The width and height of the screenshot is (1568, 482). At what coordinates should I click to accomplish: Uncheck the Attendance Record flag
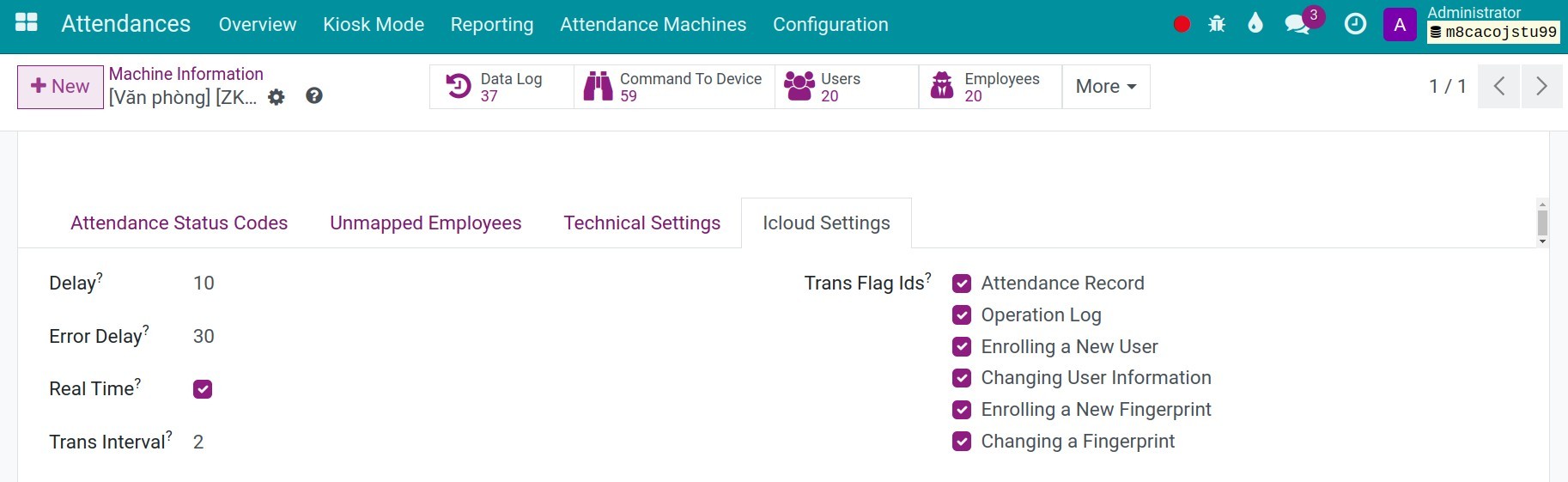962,284
